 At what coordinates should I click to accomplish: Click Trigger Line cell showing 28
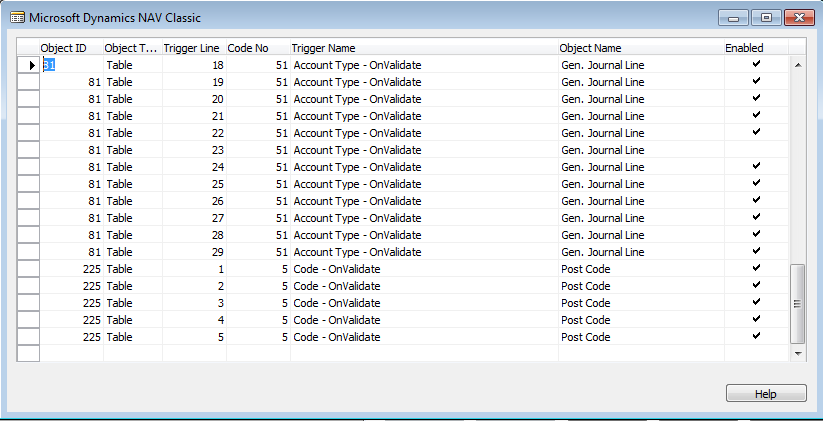pos(194,235)
